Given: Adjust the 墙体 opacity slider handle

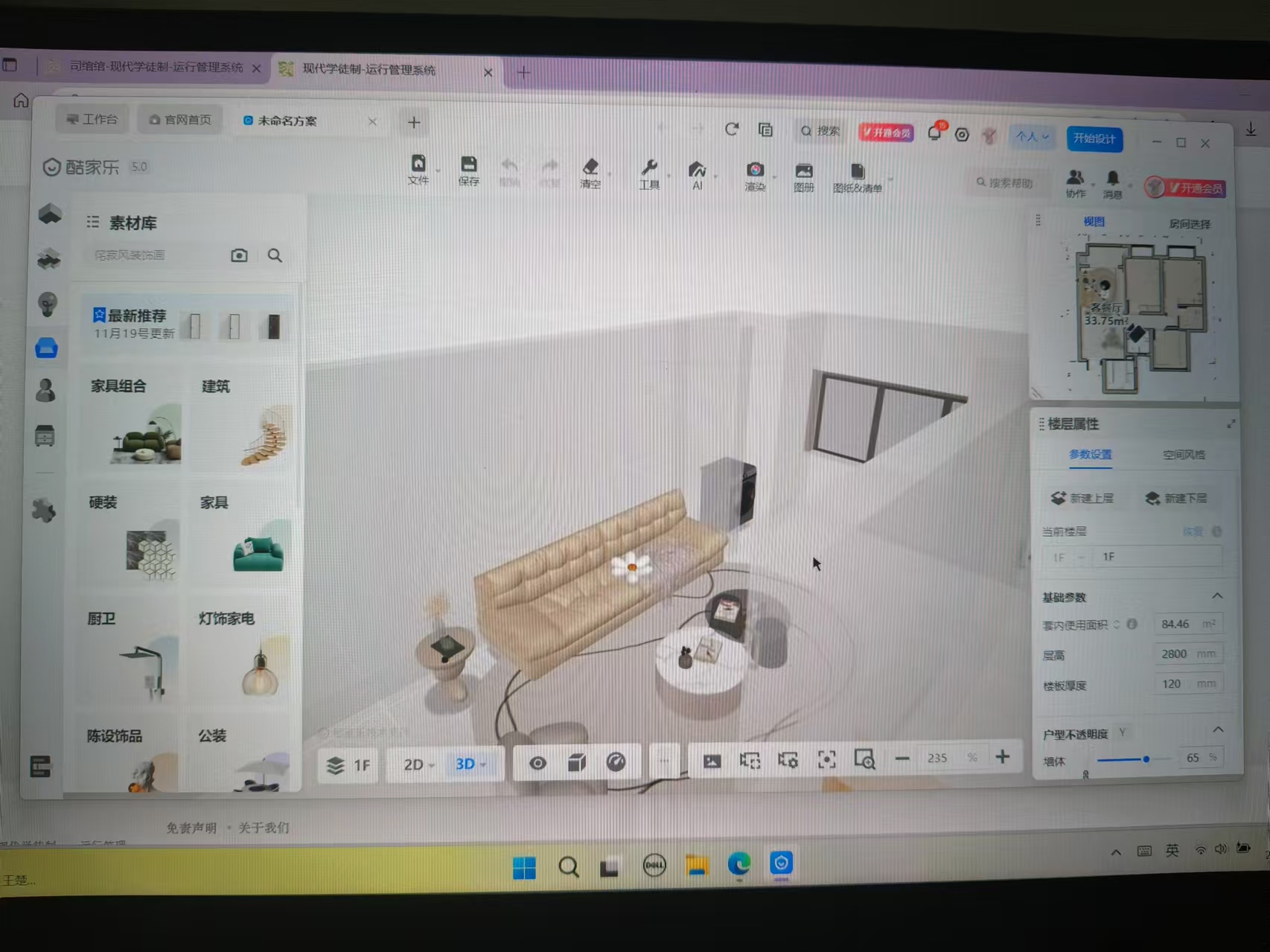Looking at the screenshot, I should tap(1146, 758).
